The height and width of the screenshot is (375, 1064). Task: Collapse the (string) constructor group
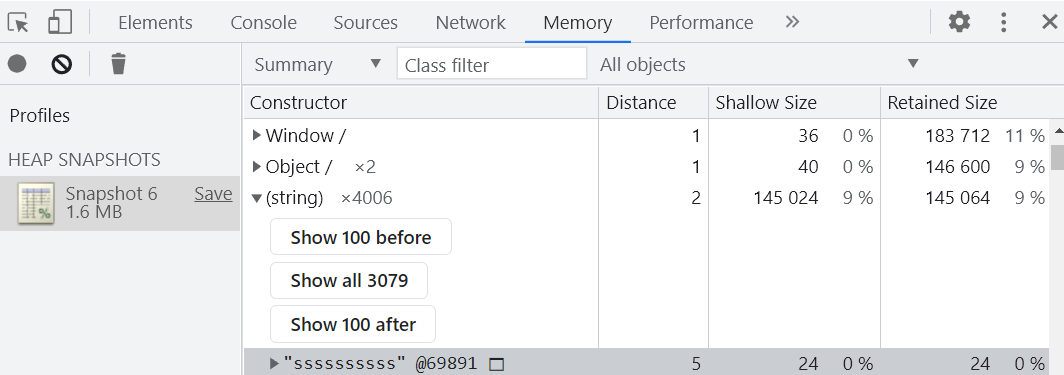tap(256, 198)
